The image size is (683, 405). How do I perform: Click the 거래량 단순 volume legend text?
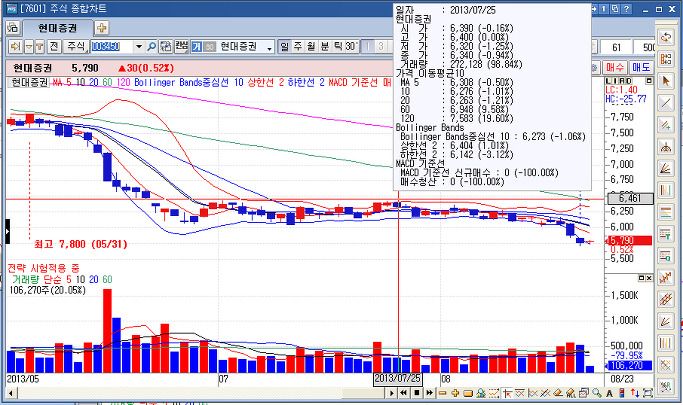[x=37, y=279]
